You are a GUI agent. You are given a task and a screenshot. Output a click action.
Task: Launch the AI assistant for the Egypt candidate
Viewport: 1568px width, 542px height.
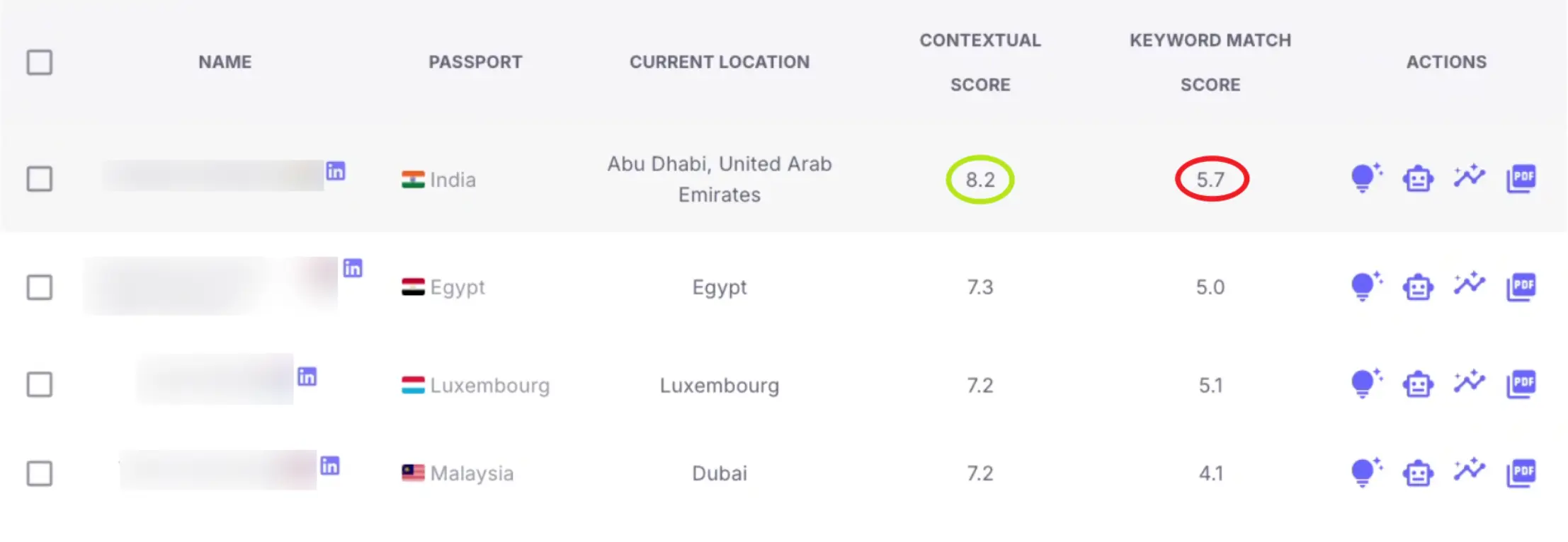point(1416,287)
